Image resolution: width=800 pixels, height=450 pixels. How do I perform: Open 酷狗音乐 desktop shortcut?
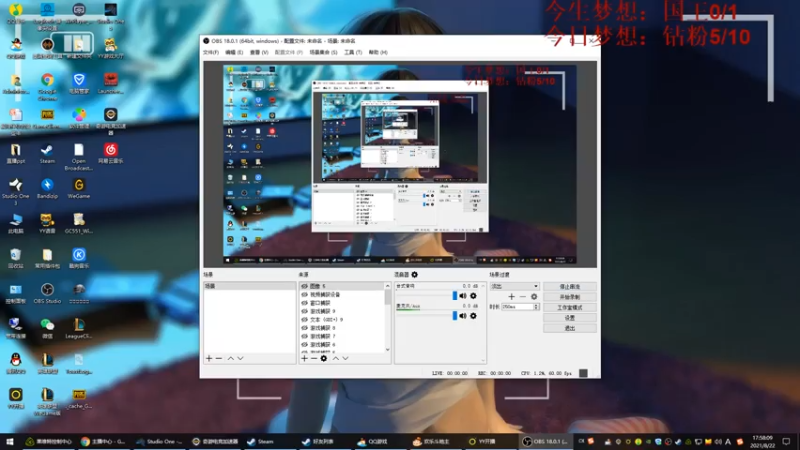[79, 258]
